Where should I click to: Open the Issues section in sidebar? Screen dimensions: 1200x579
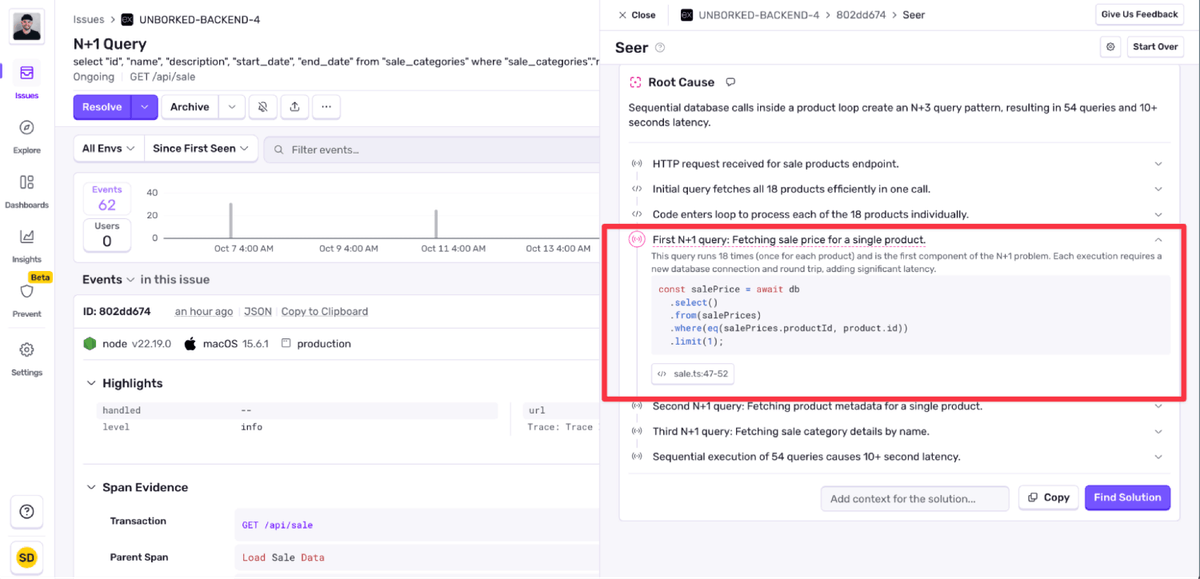coord(27,82)
